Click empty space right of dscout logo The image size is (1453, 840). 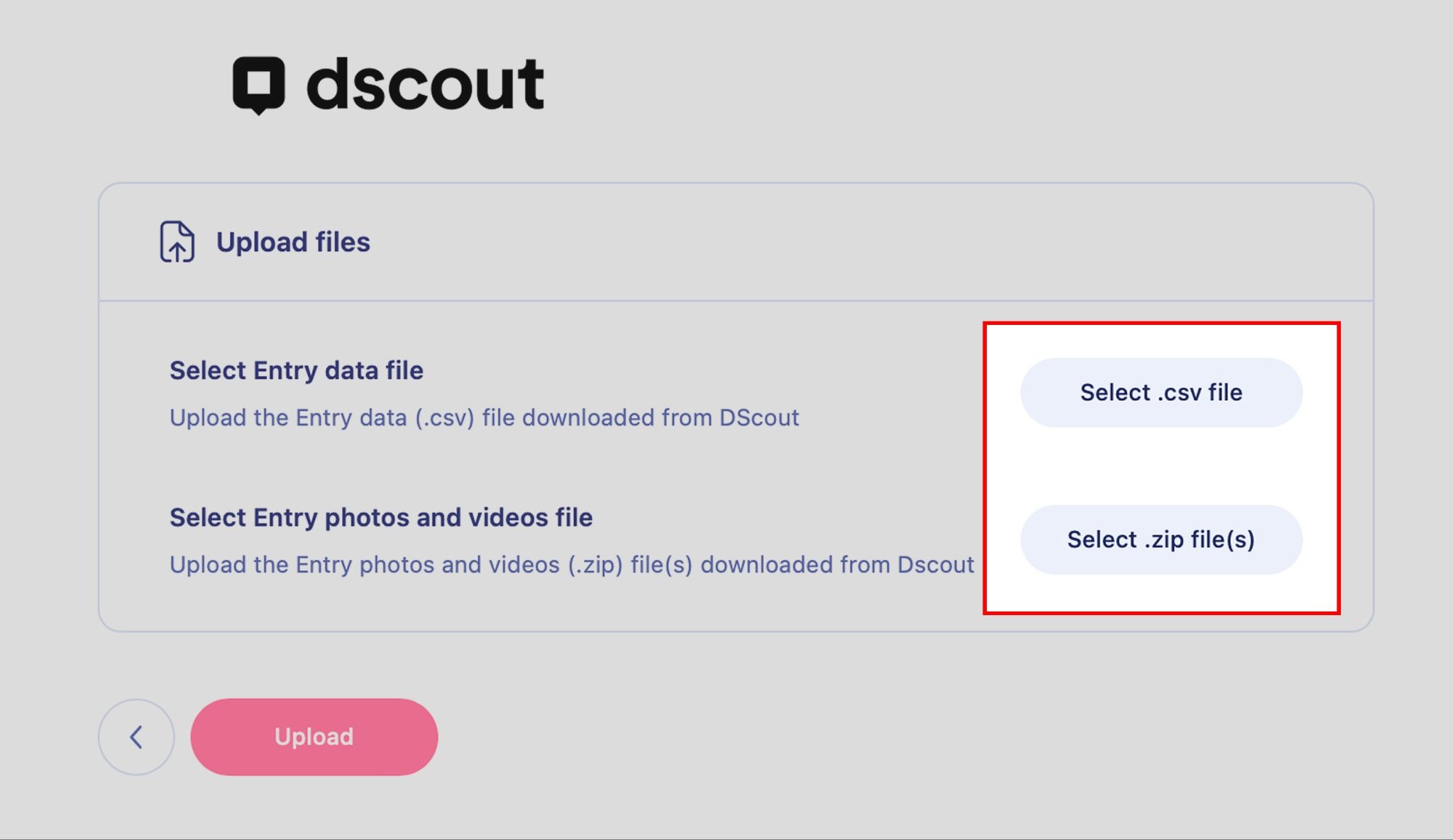pyautogui.click(x=922, y=85)
